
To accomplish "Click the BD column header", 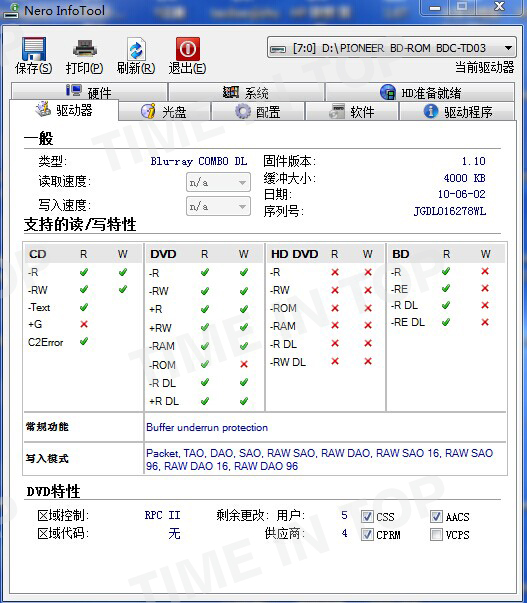I will click(x=400, y=254).
